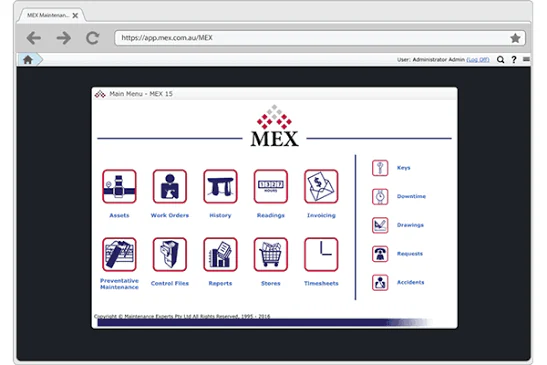Click the Downtime watch icon

pyautogui.click(x=380, y=196)
